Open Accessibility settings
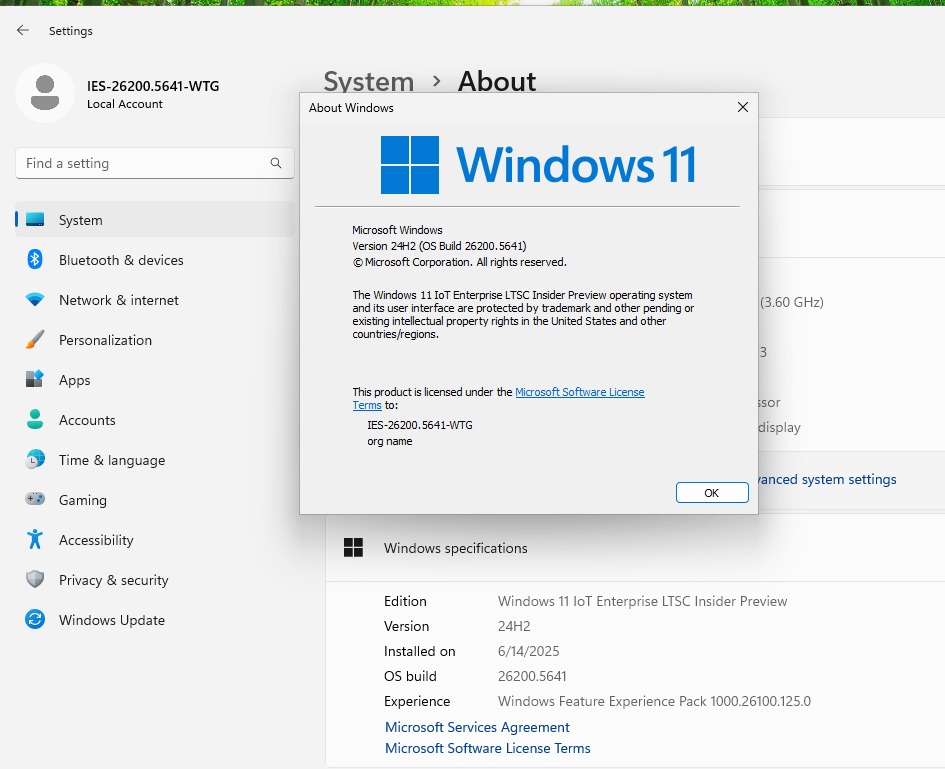The width and height of the screenshot is (945, 769). [155, 540]
